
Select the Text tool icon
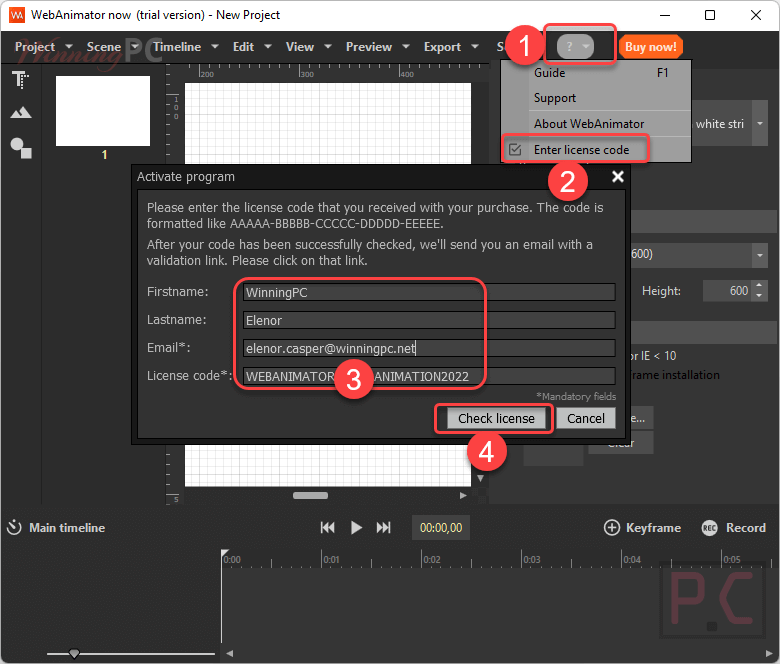point(20,80)
